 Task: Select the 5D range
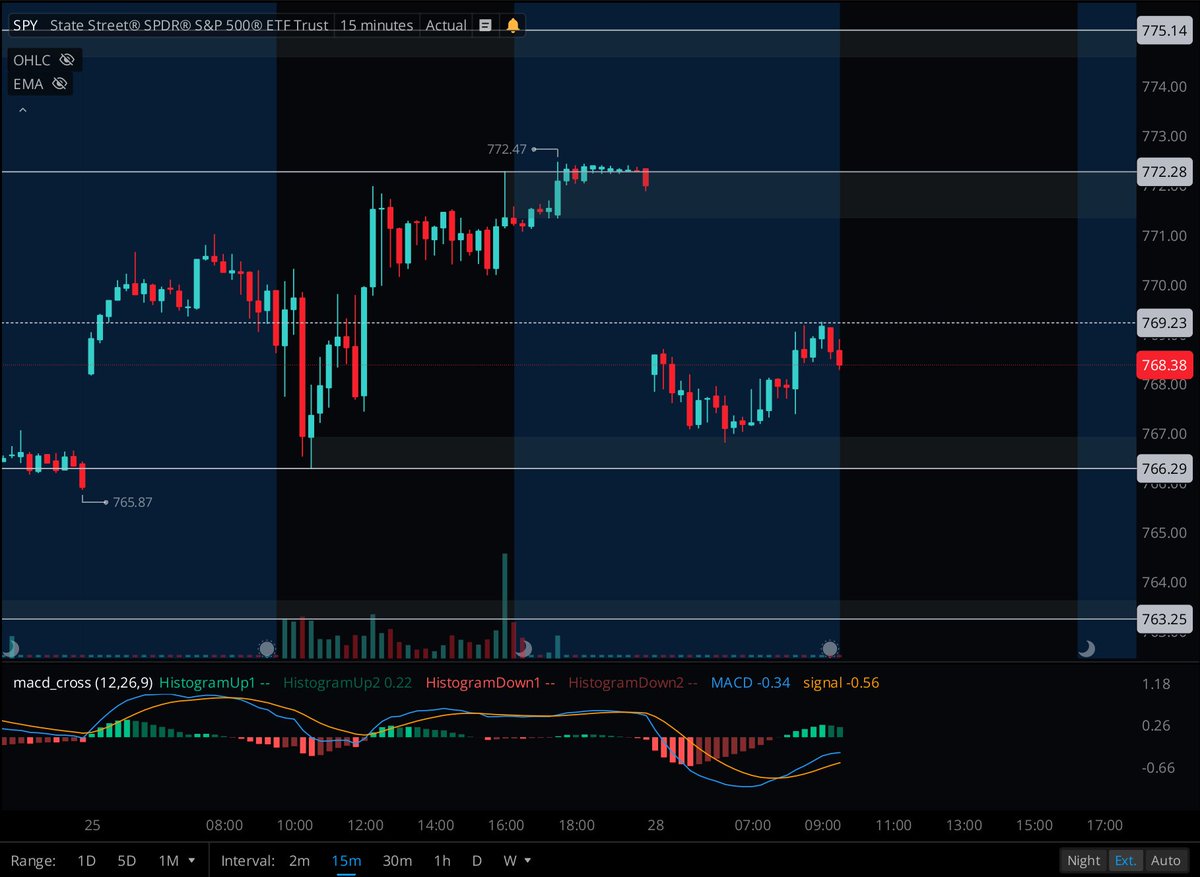[x=127, y=860]
